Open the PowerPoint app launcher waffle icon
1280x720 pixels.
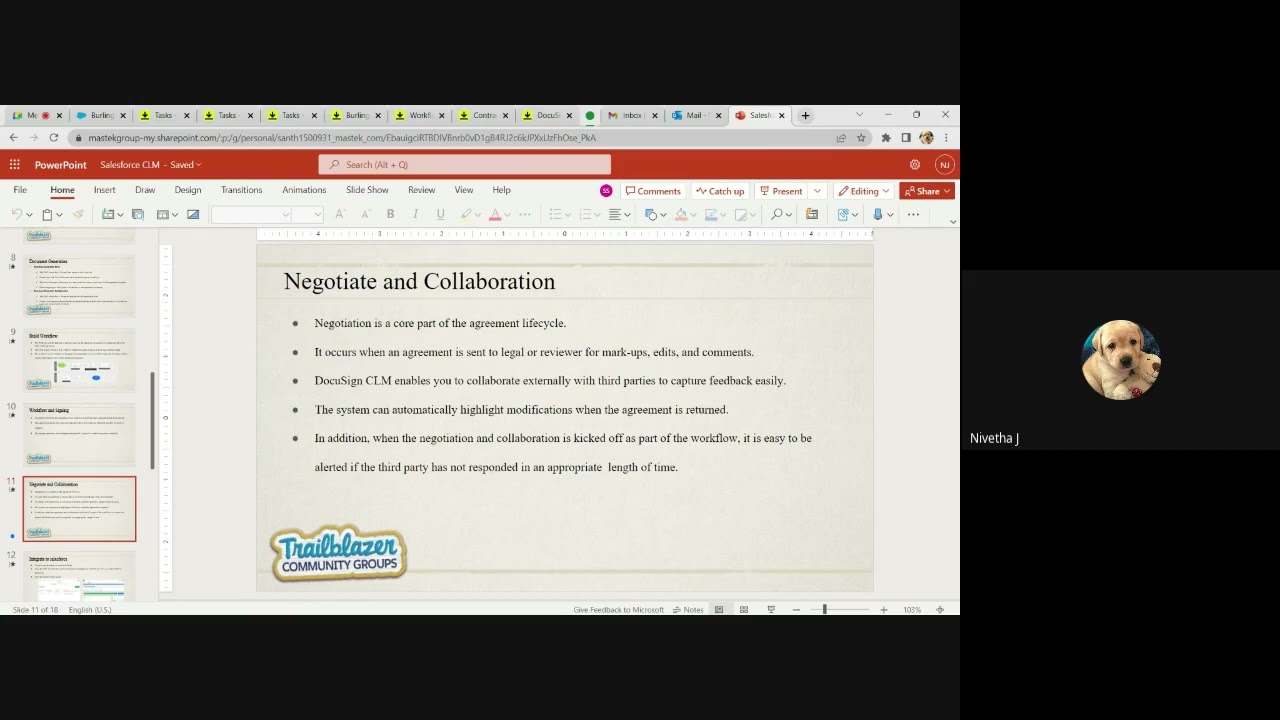click(x=14, y=164)
